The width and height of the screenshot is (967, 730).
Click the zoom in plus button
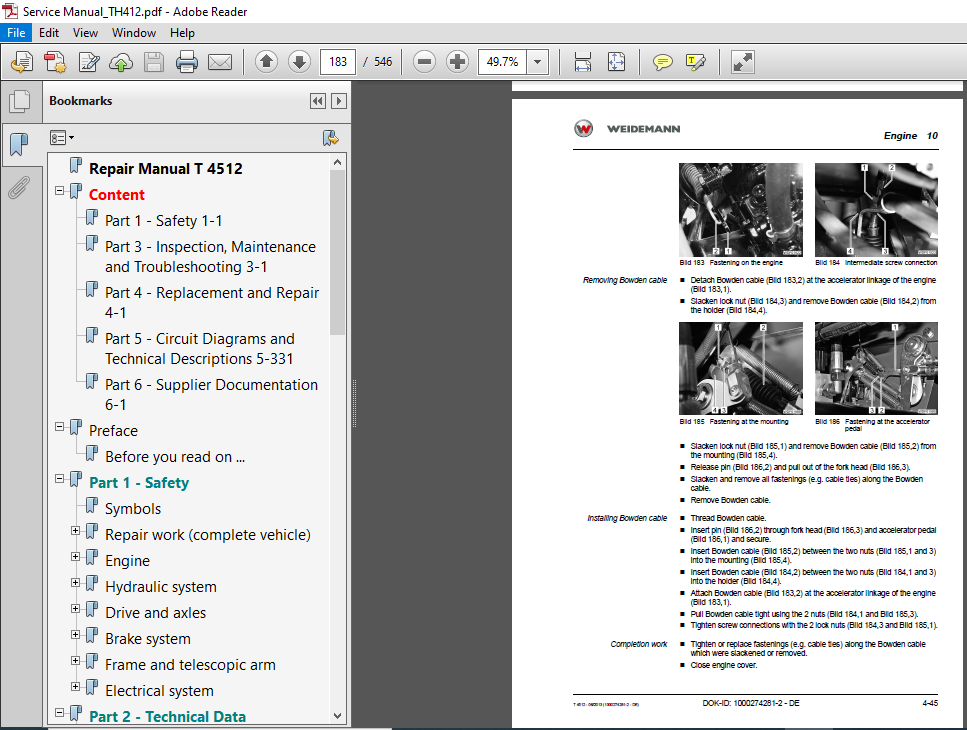(457, 62)
